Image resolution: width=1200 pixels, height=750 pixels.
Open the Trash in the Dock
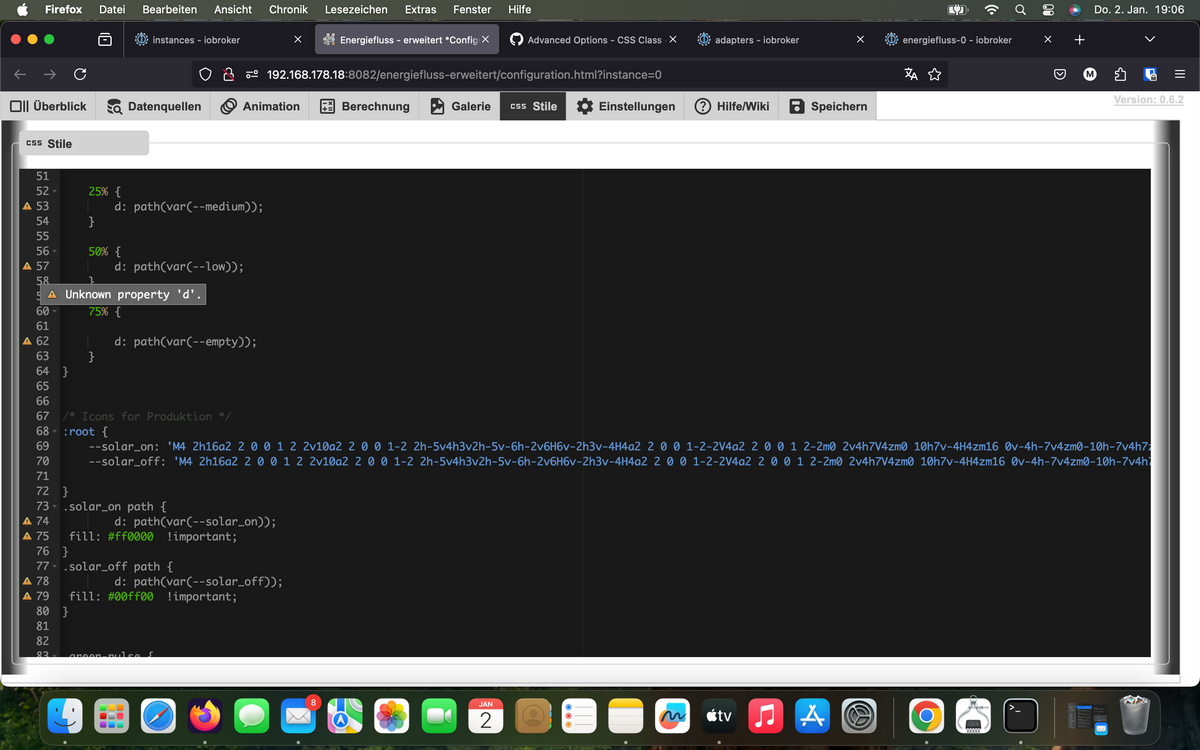[x=1136, y=716]
